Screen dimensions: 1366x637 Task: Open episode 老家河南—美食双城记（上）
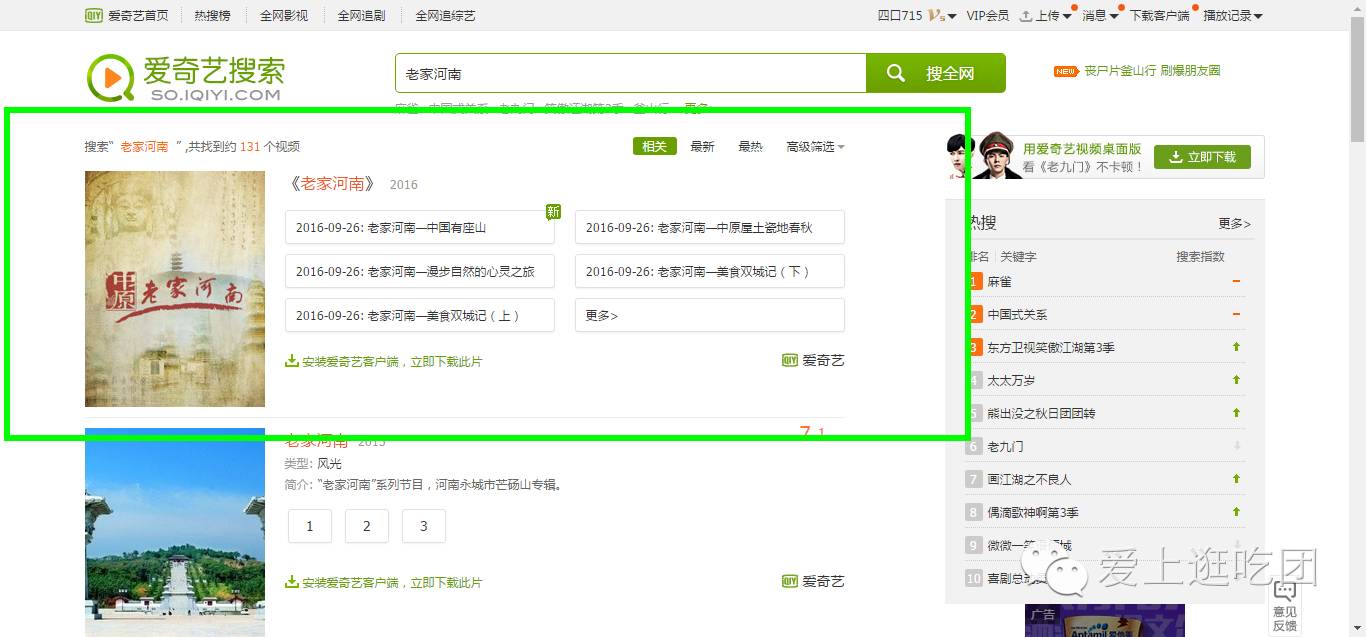point(420,315)
